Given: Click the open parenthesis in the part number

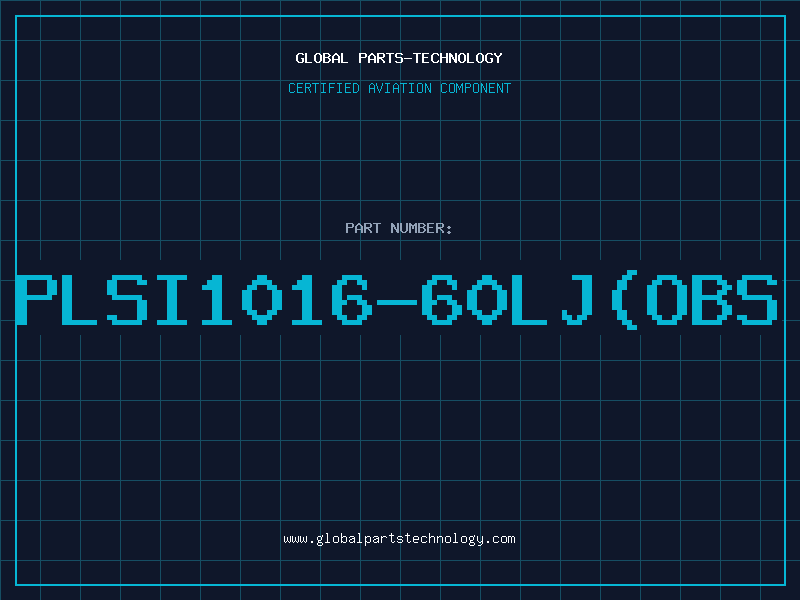Looking at the screenshot, I should [x=624, y=299].
